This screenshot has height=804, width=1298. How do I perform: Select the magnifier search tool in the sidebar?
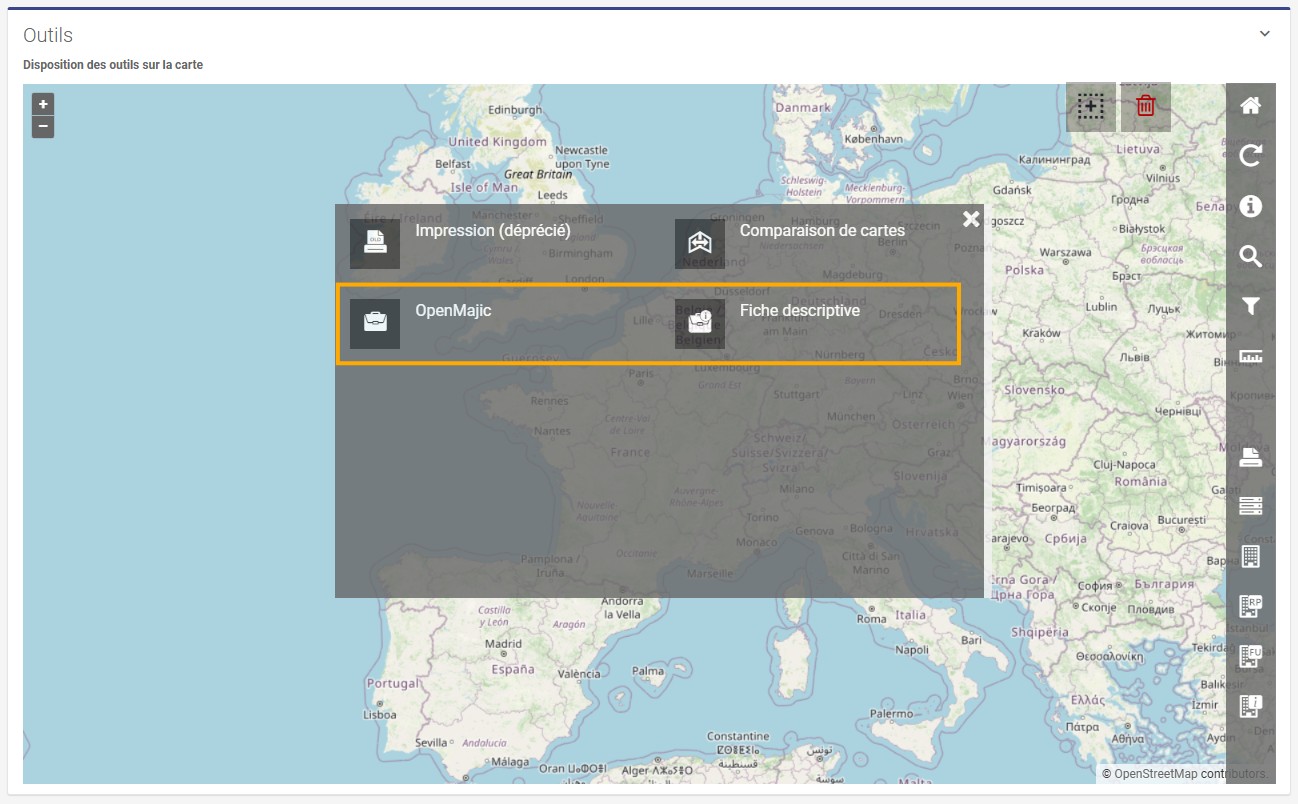[1250, 256]
